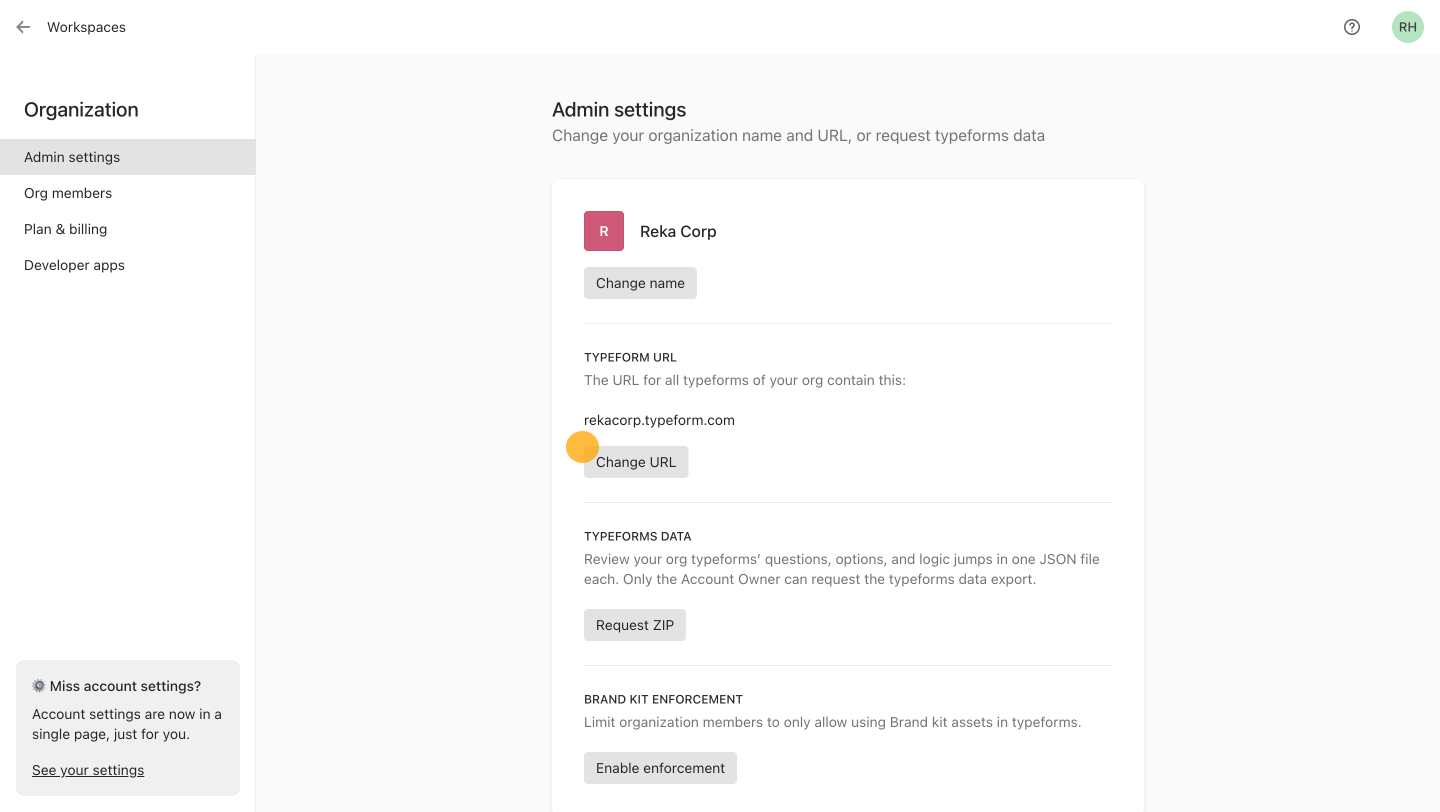The image size is (1440, 812).
Task: Click the gear icon beside Miss account settings
Action: point(39,686)
